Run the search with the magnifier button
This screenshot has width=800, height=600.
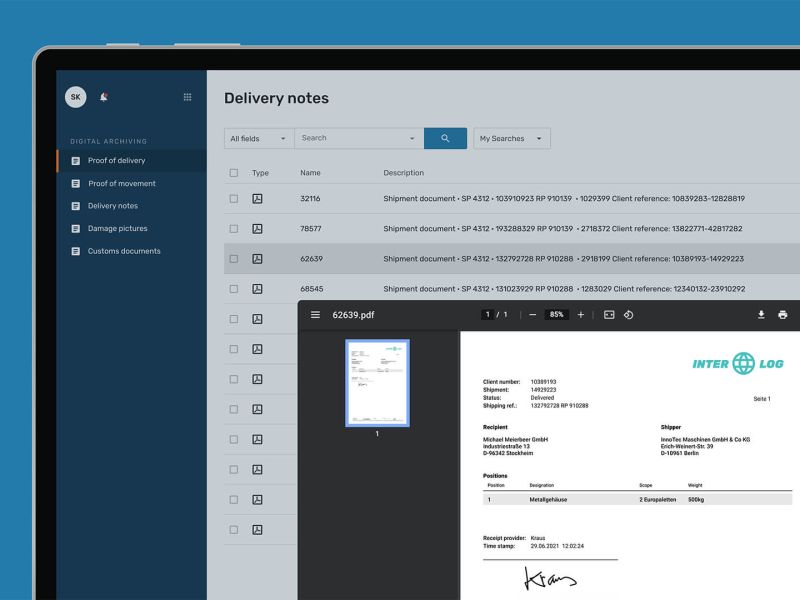(445, 138)
